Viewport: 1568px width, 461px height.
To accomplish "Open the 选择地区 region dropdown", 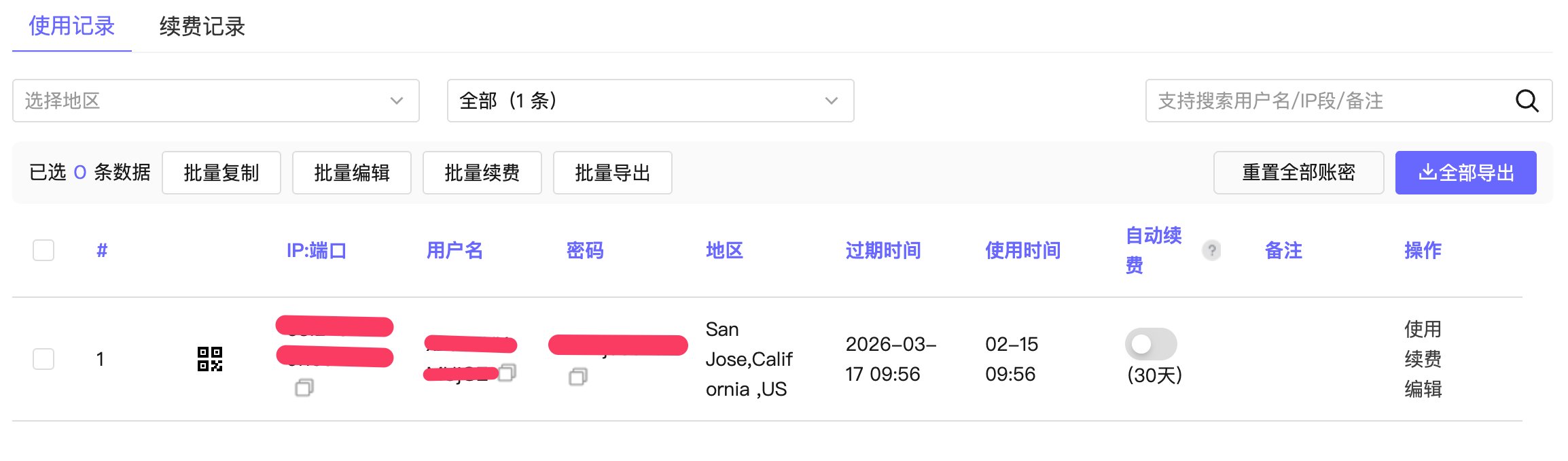I will click(x=215, y=101).
